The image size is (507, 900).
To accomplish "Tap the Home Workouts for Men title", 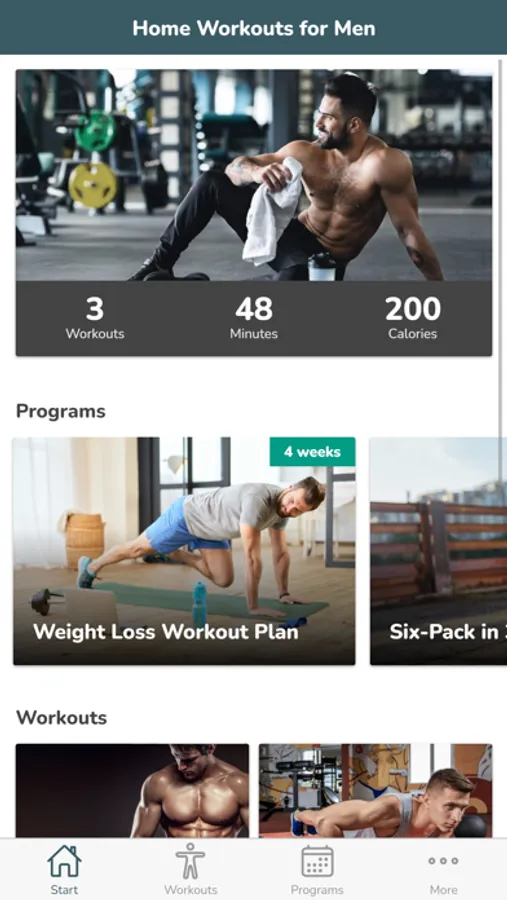I will pyautogui.click(x=254, y=28).
